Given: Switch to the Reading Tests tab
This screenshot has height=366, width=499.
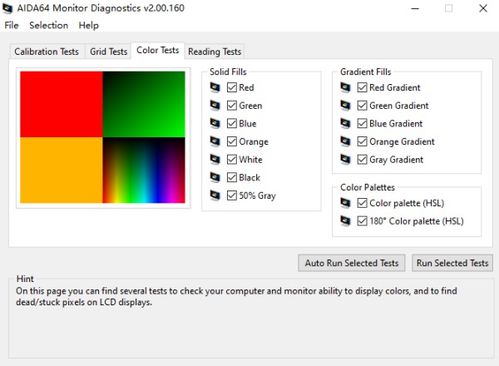Looking at the screenshot, I should pos(215,52).
